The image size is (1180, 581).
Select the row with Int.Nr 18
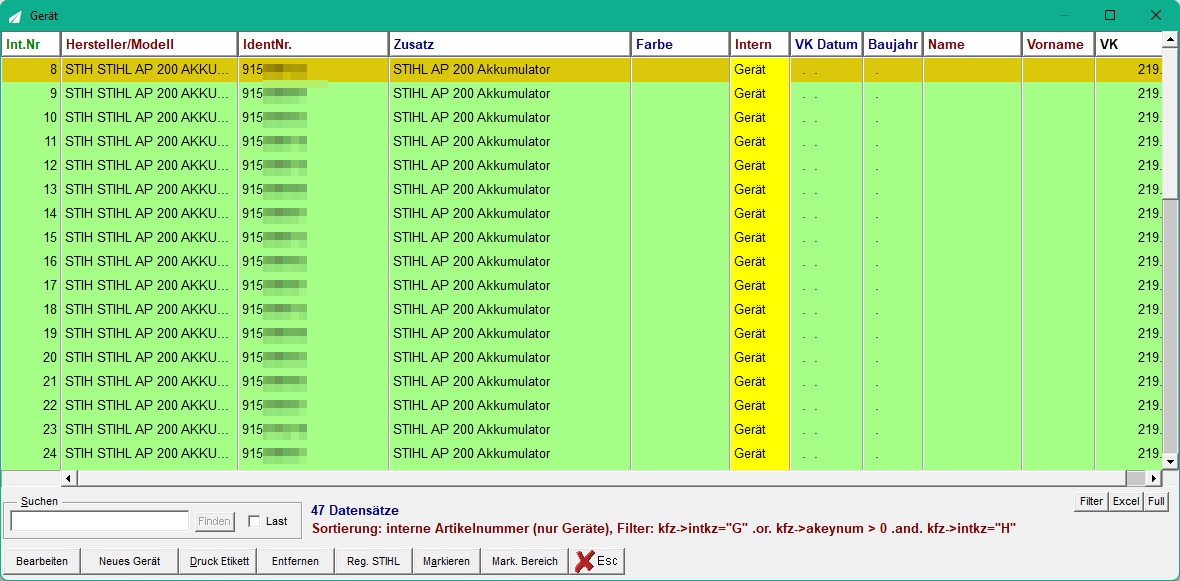pos(581,310)
